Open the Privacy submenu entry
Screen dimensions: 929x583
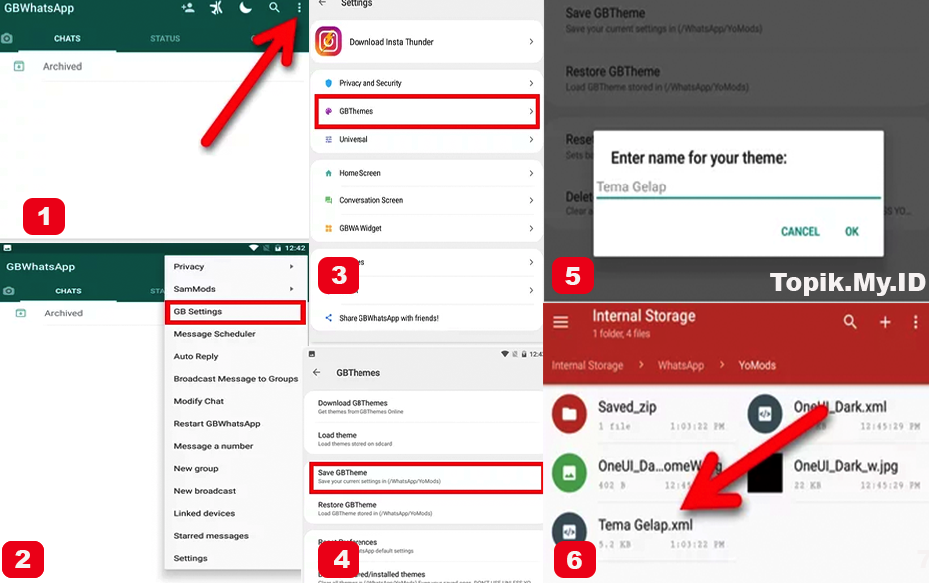[x=189, y=267]
